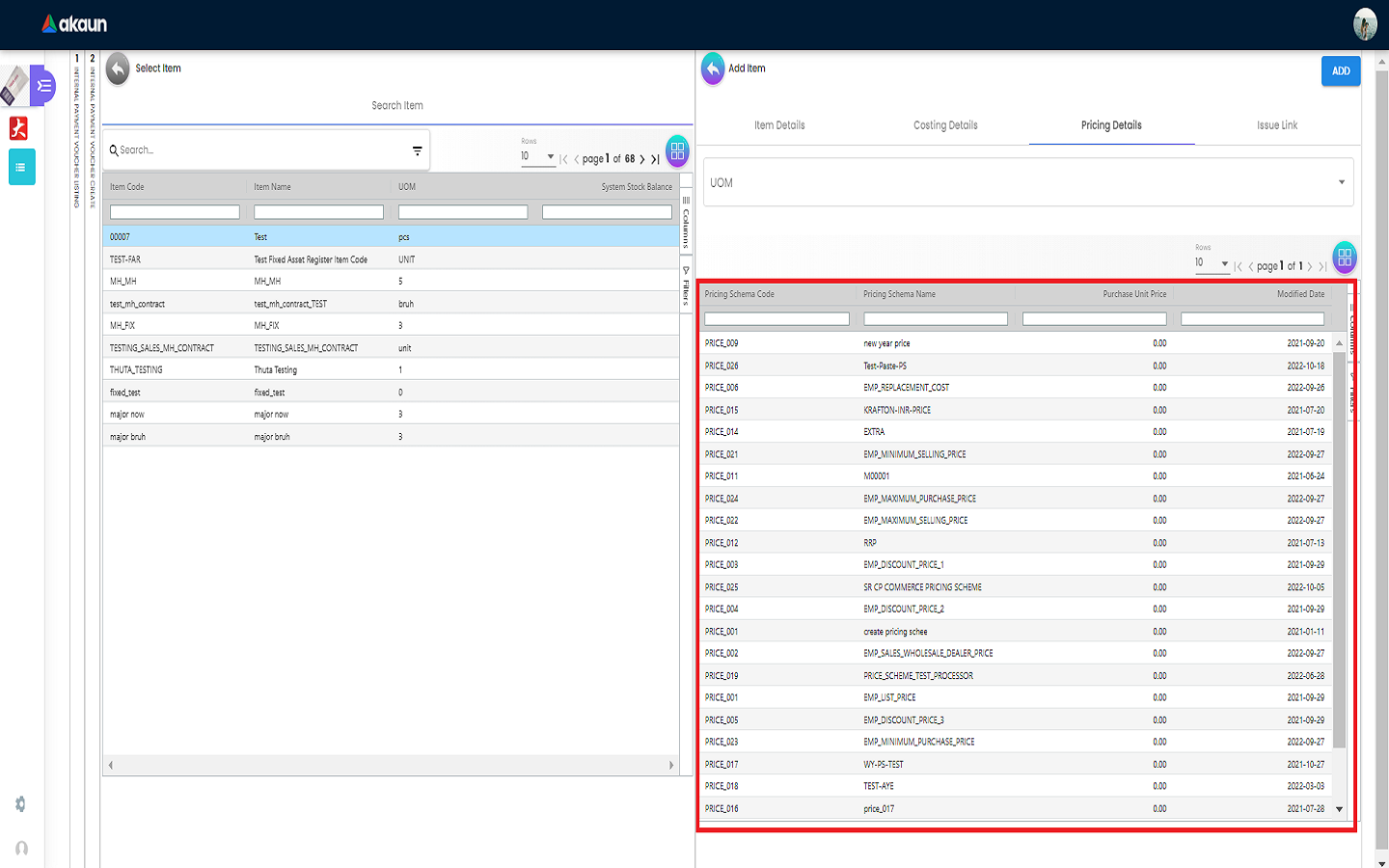Open the purple sidebar menu toggle
Image resolution: width=1389 pixels, height=868 pixels.
tap(43, 86)
